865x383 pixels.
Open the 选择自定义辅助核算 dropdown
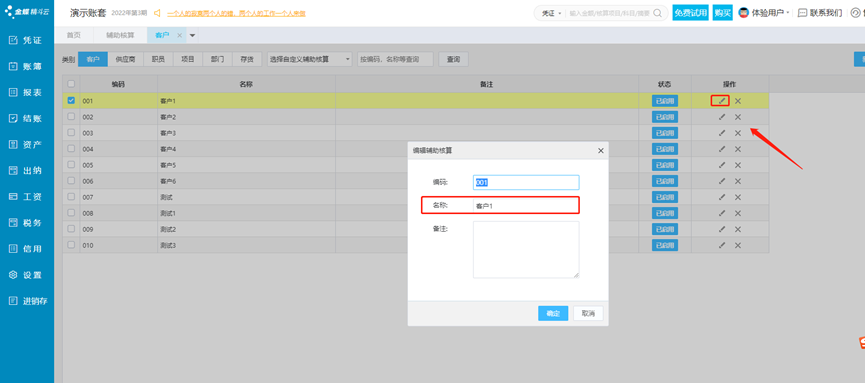(x=309, y=59)
